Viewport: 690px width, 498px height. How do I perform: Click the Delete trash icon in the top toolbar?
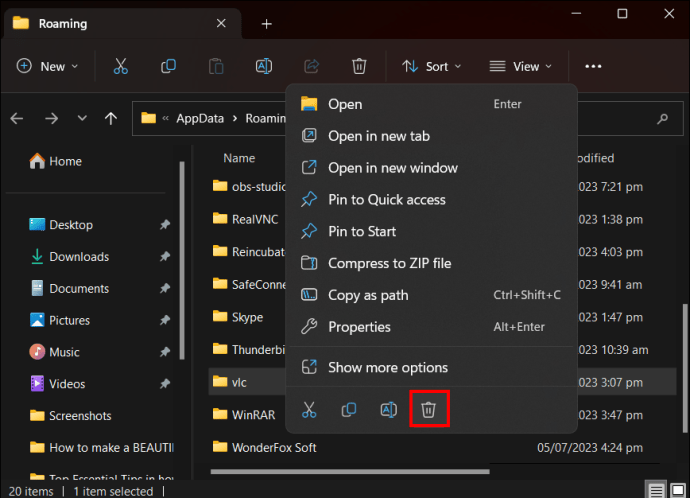pos(359,66)
